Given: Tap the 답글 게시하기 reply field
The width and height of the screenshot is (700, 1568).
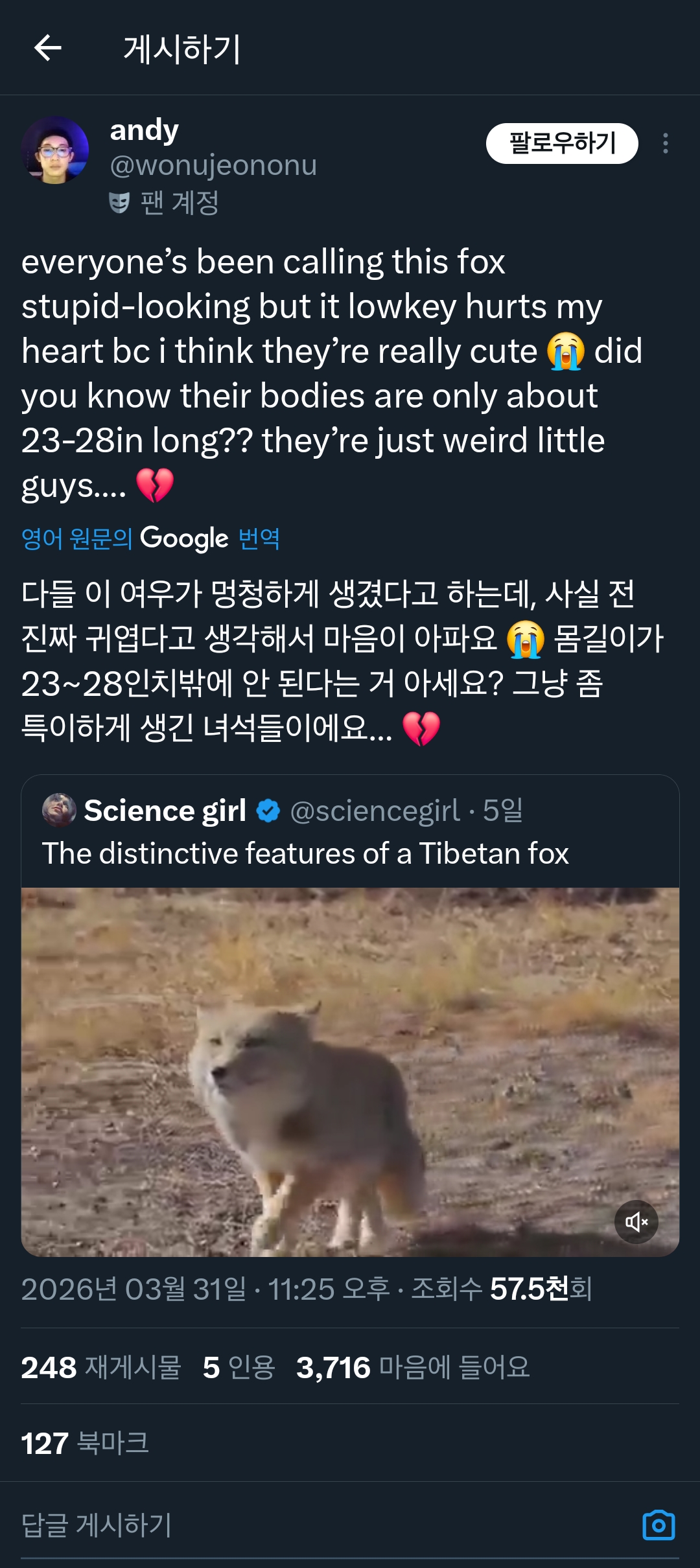Looking at the screenshot, I should (x=259, y=1525).
